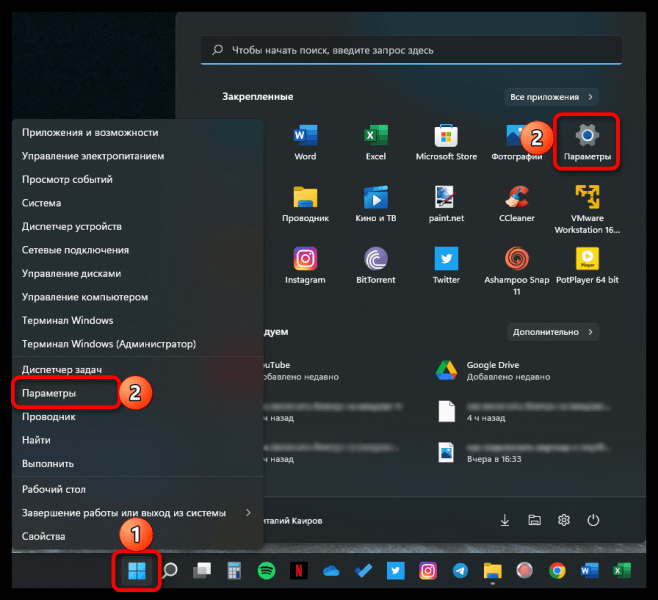Open Google Drive recommended item
Image resolution: width=658 pixels, height=600 pixels.
pos(493,370)
